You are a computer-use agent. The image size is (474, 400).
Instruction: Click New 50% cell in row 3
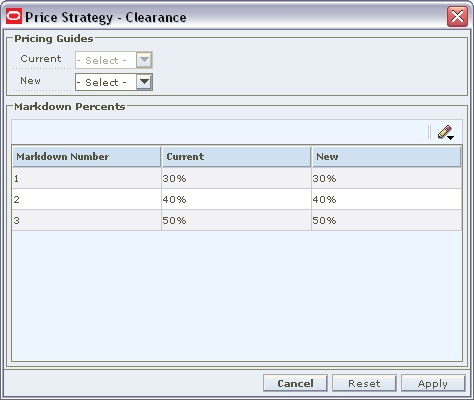coord(387,220)
